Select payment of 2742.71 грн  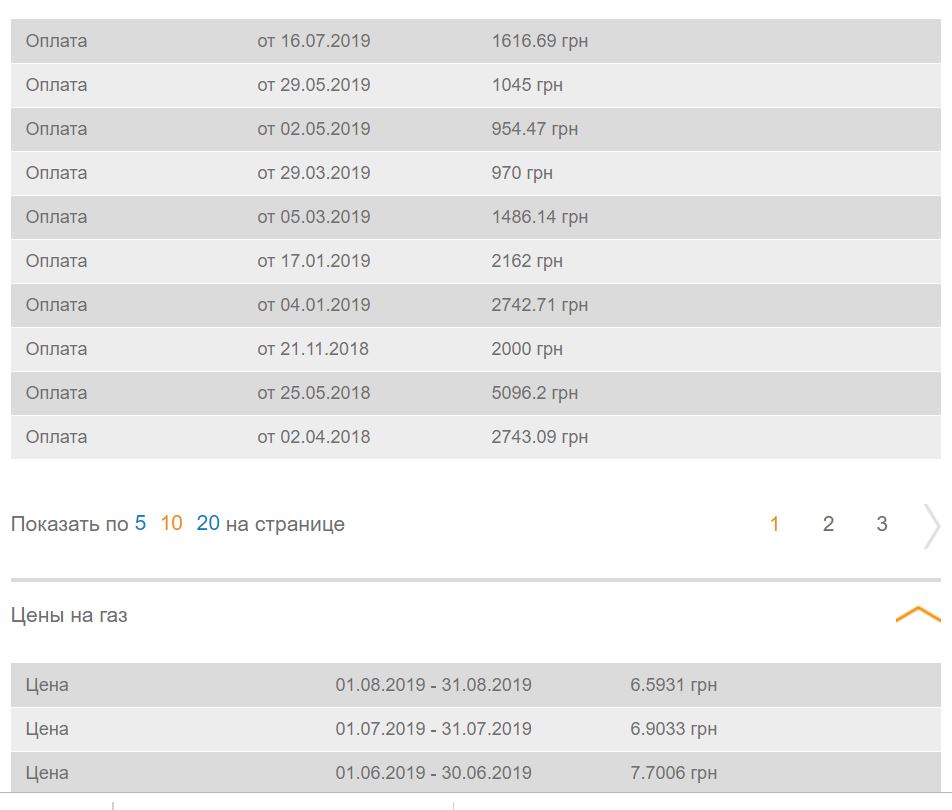476,305
